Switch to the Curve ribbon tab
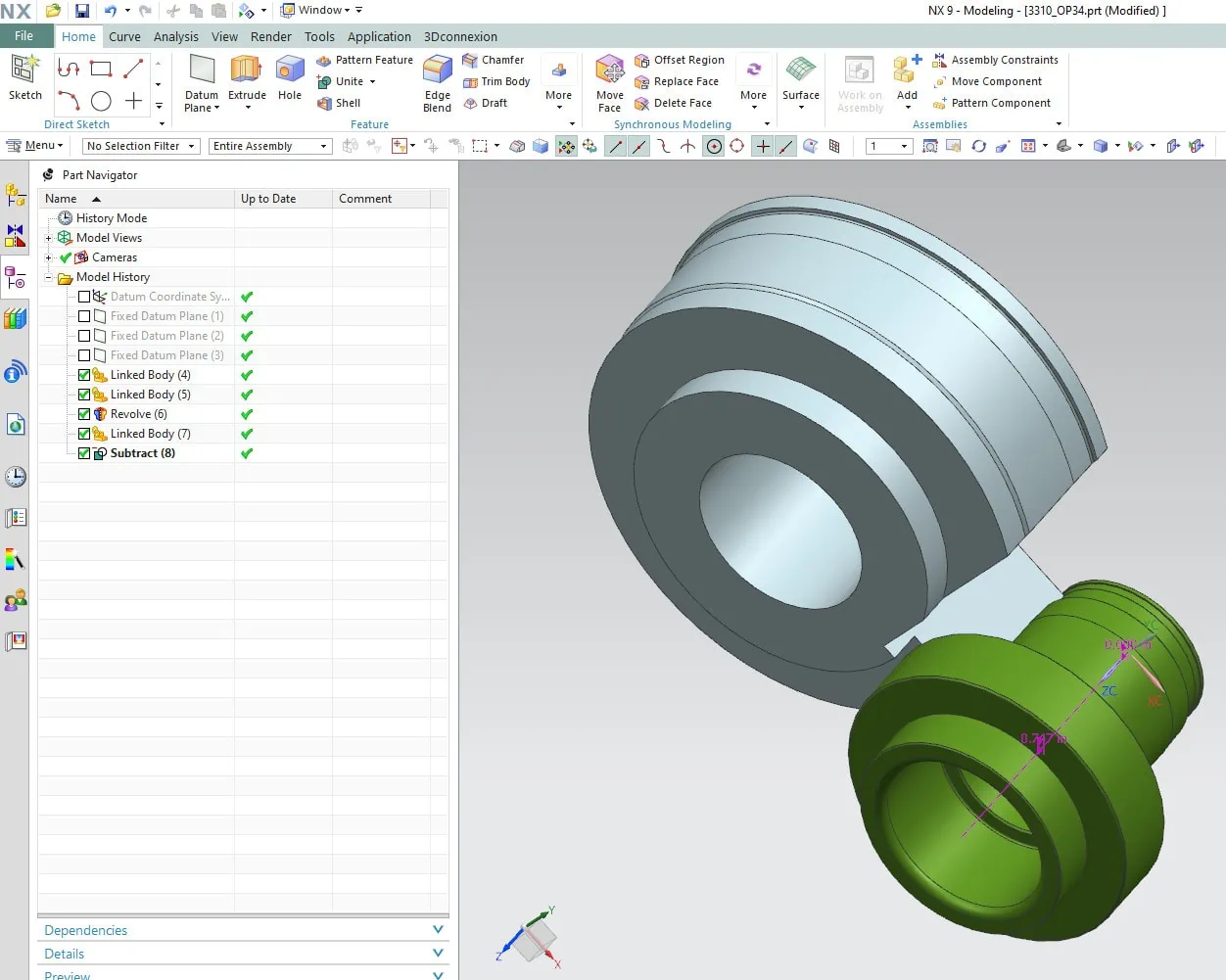The image size is (1226, 980). [x=124, y=36]
